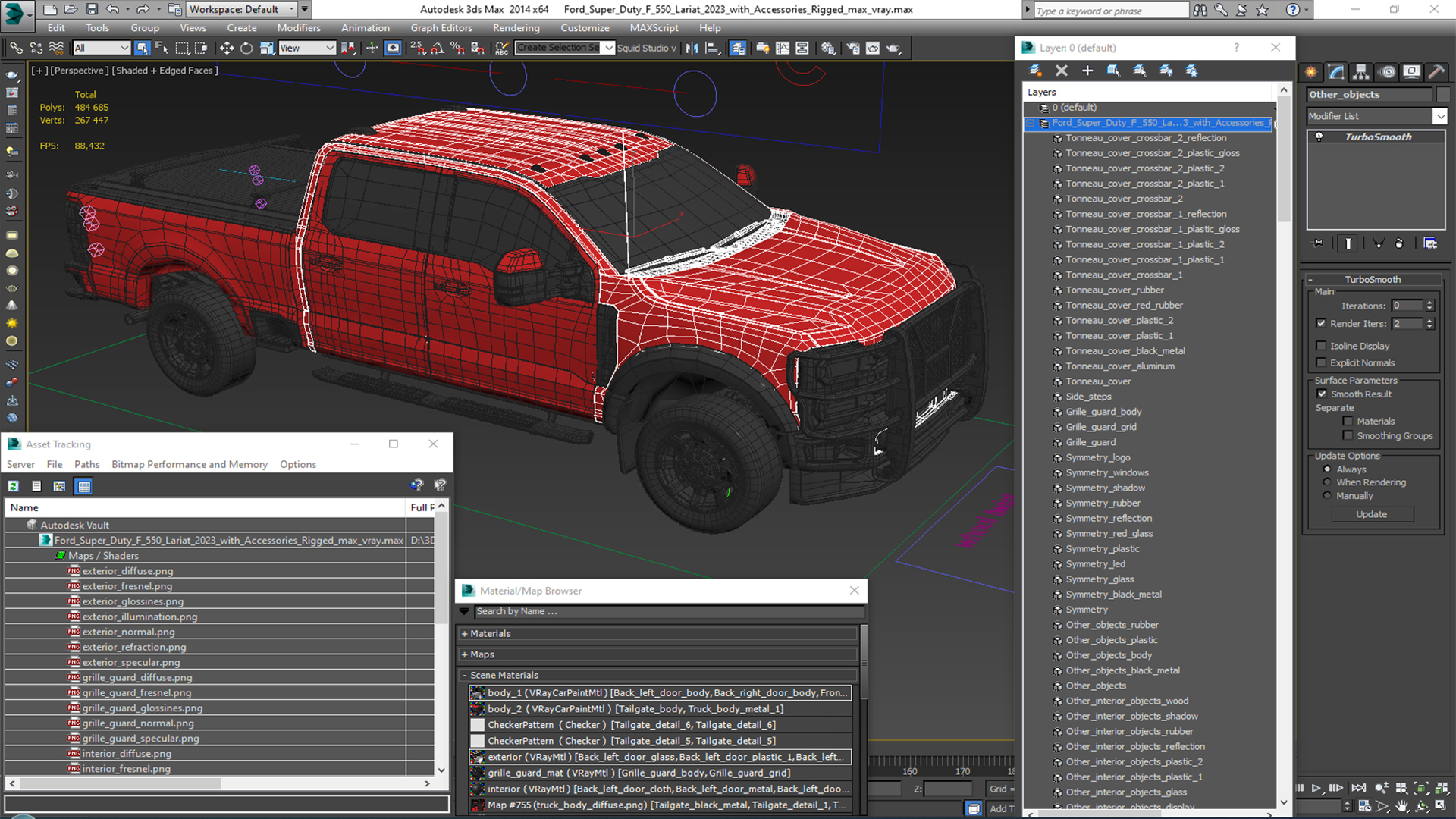Open the Rendering menu

[516, 28]
